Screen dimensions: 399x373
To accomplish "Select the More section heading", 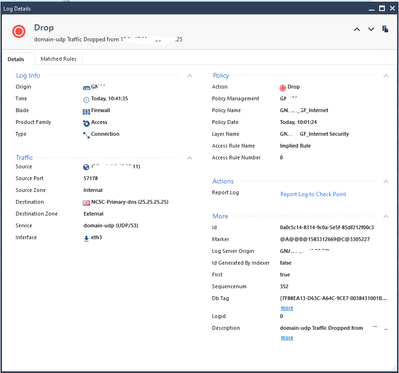I will point(220,216).
